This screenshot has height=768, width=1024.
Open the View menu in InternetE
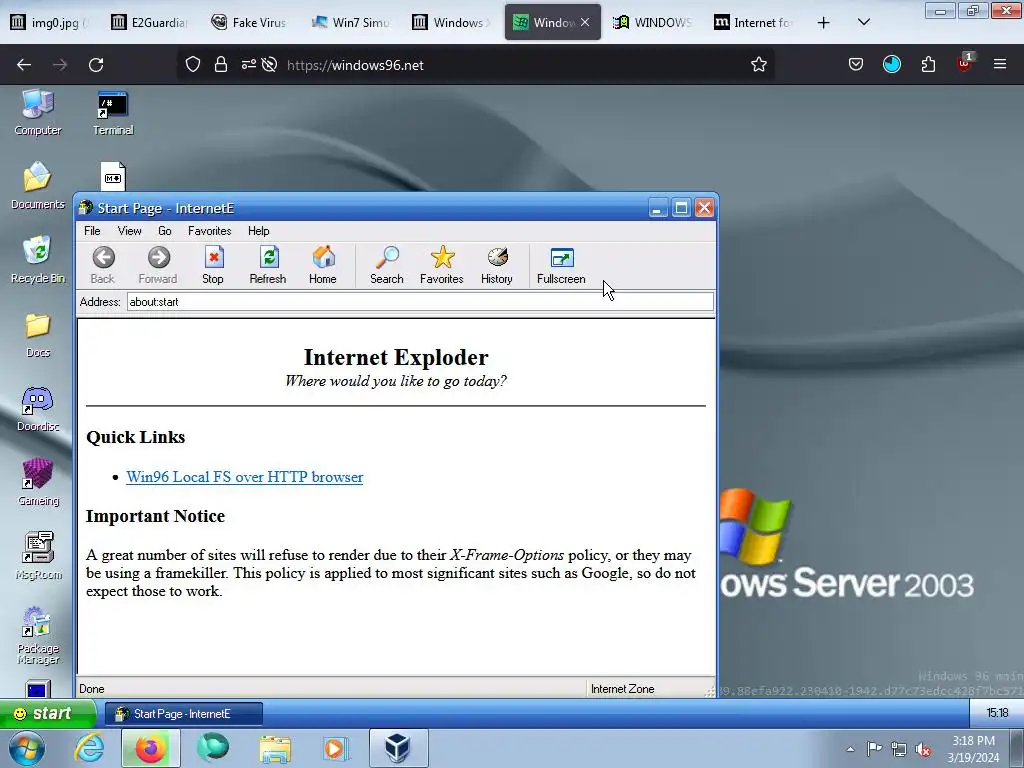129,231
